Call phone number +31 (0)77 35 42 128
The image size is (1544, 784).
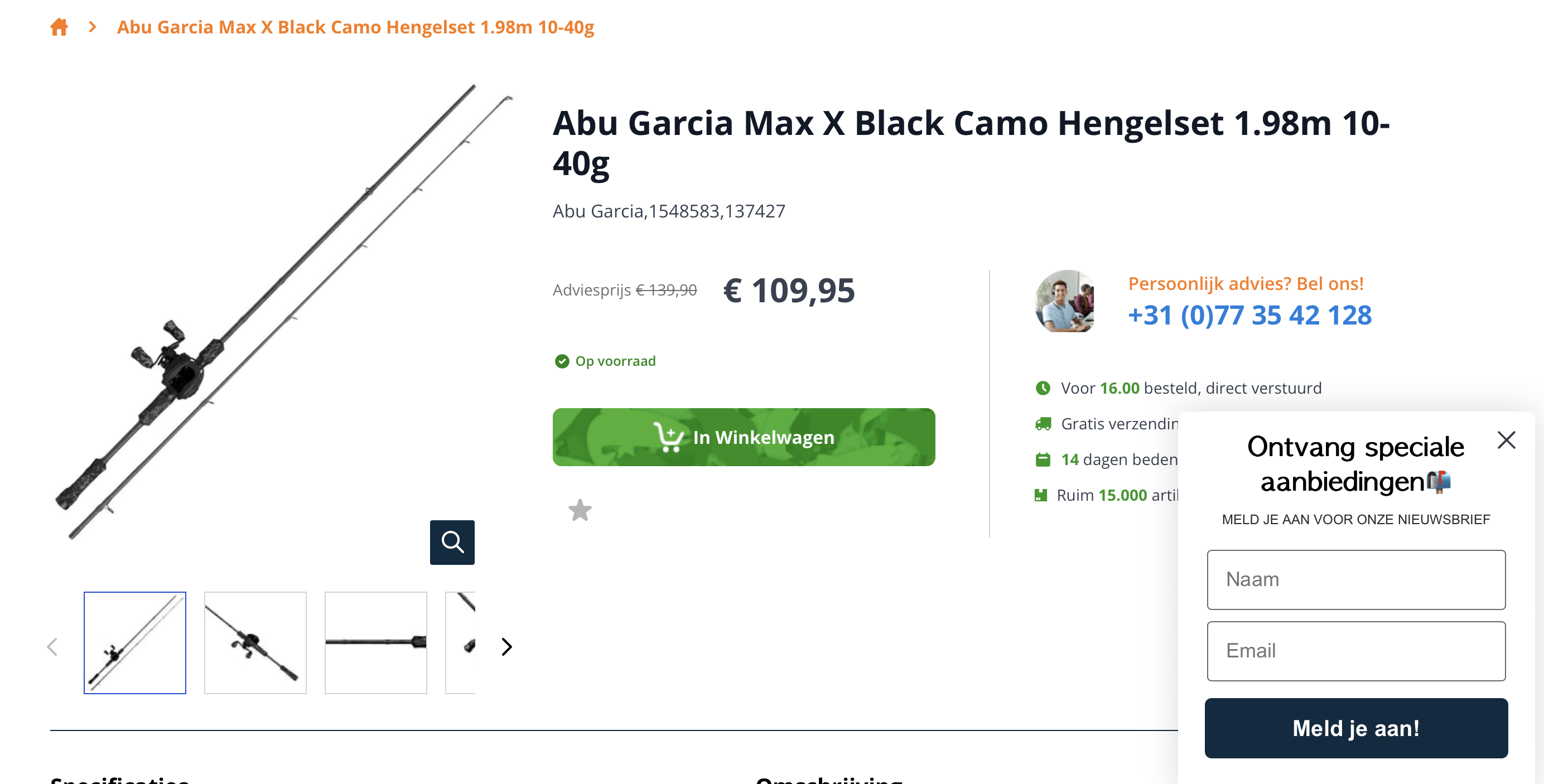click(1249, 314)
